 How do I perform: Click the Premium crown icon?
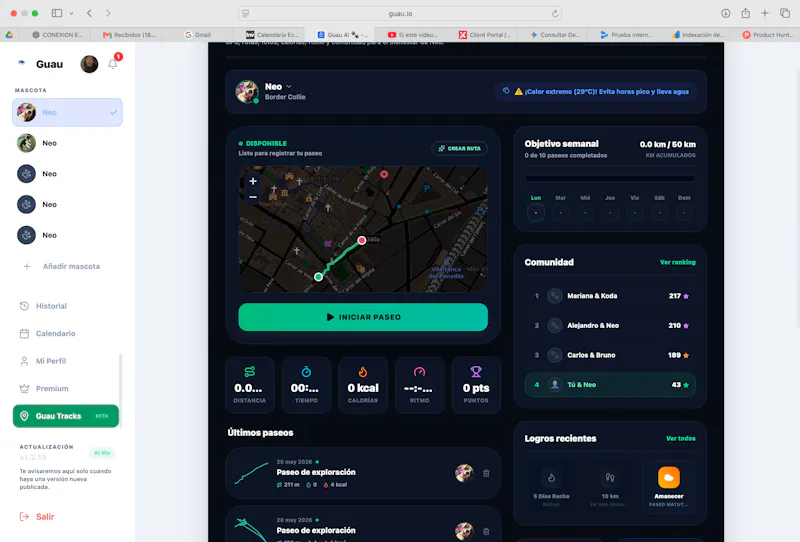[24, 388]
